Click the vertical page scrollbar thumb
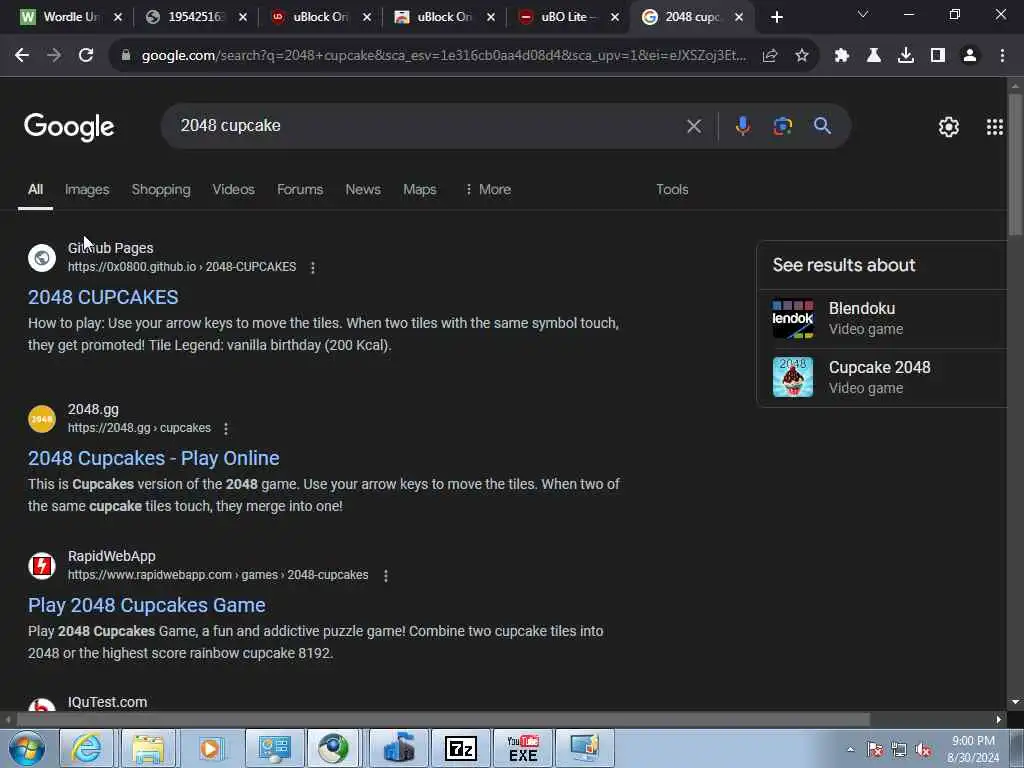Viewport: 1024px width, 768px height. click(1015, 165)
